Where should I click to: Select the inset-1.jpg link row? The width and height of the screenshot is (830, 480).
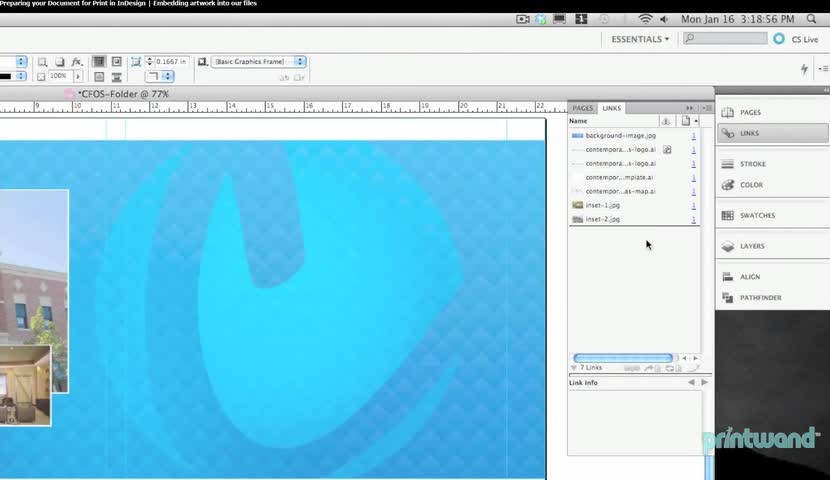634,205
